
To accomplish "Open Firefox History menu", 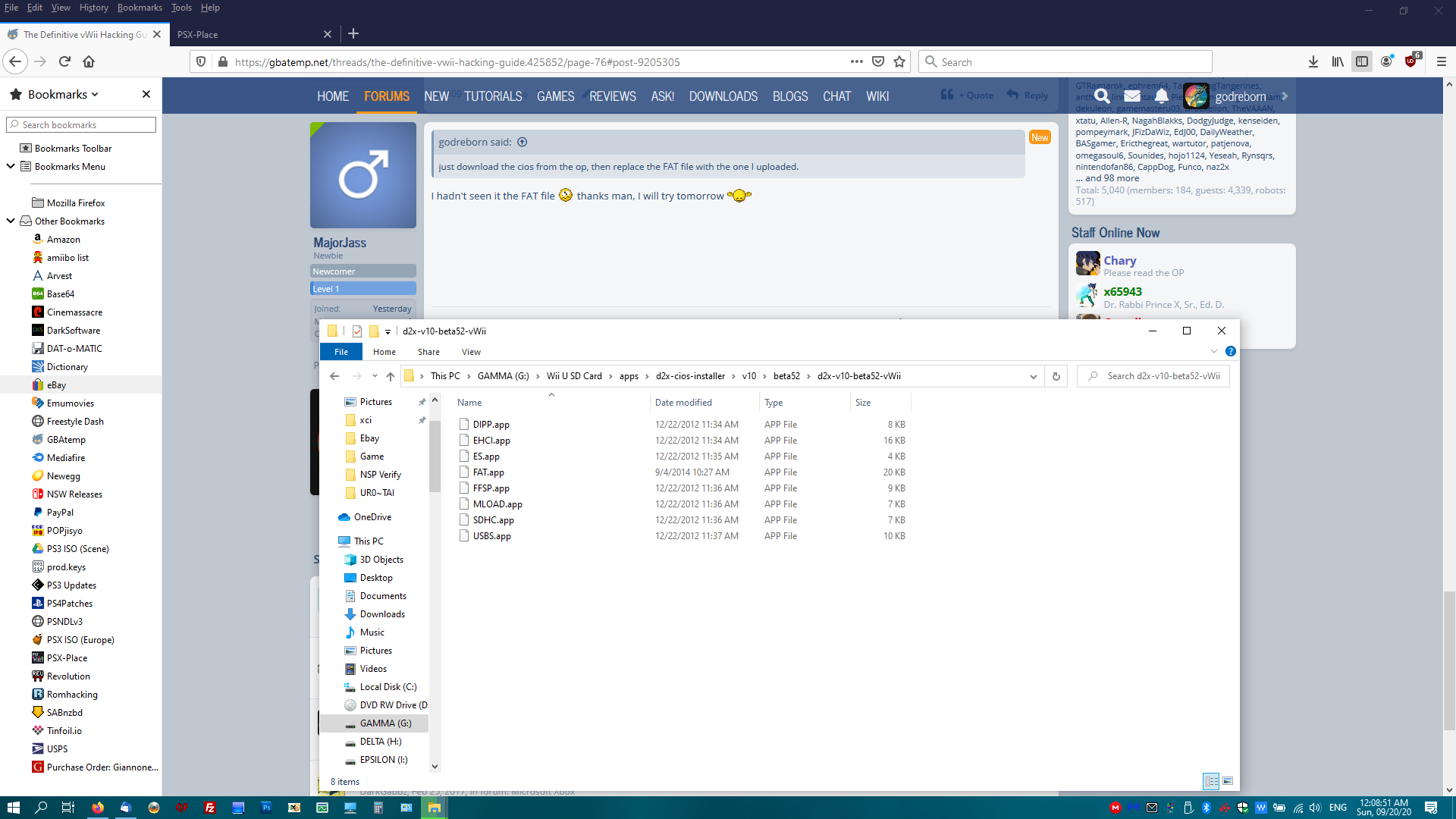I will tap(93, 8).
